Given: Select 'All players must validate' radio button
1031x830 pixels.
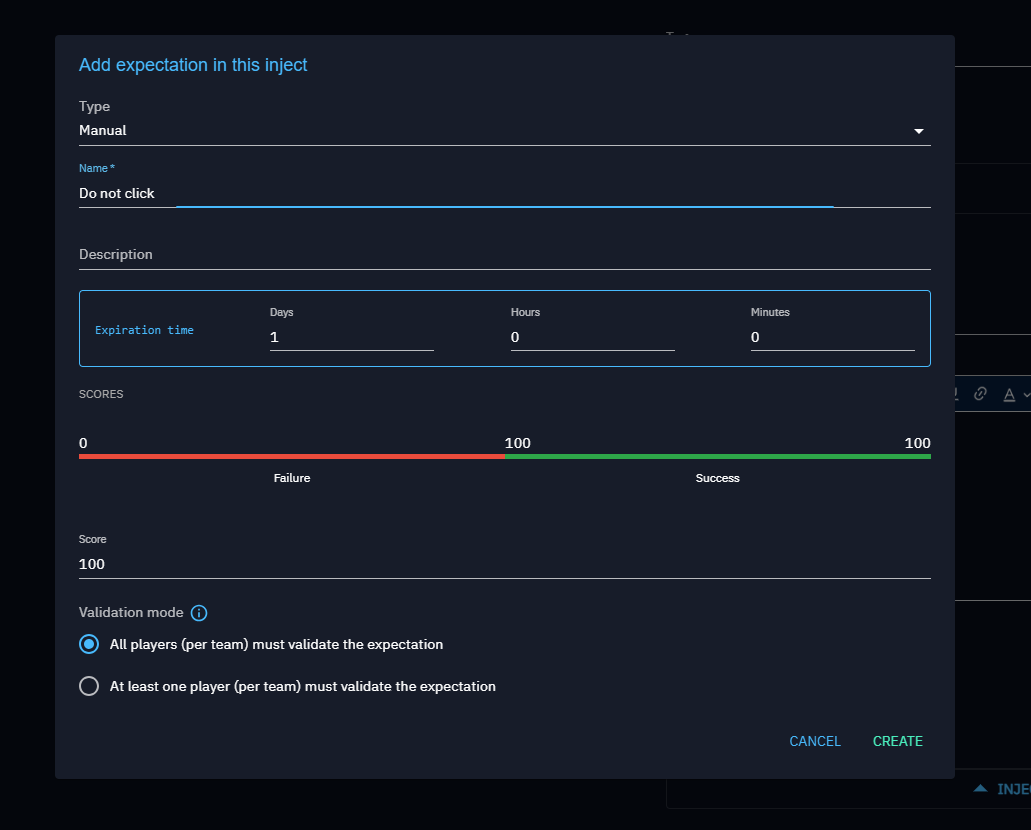Looking at the screenshot, I should (89, 644).
